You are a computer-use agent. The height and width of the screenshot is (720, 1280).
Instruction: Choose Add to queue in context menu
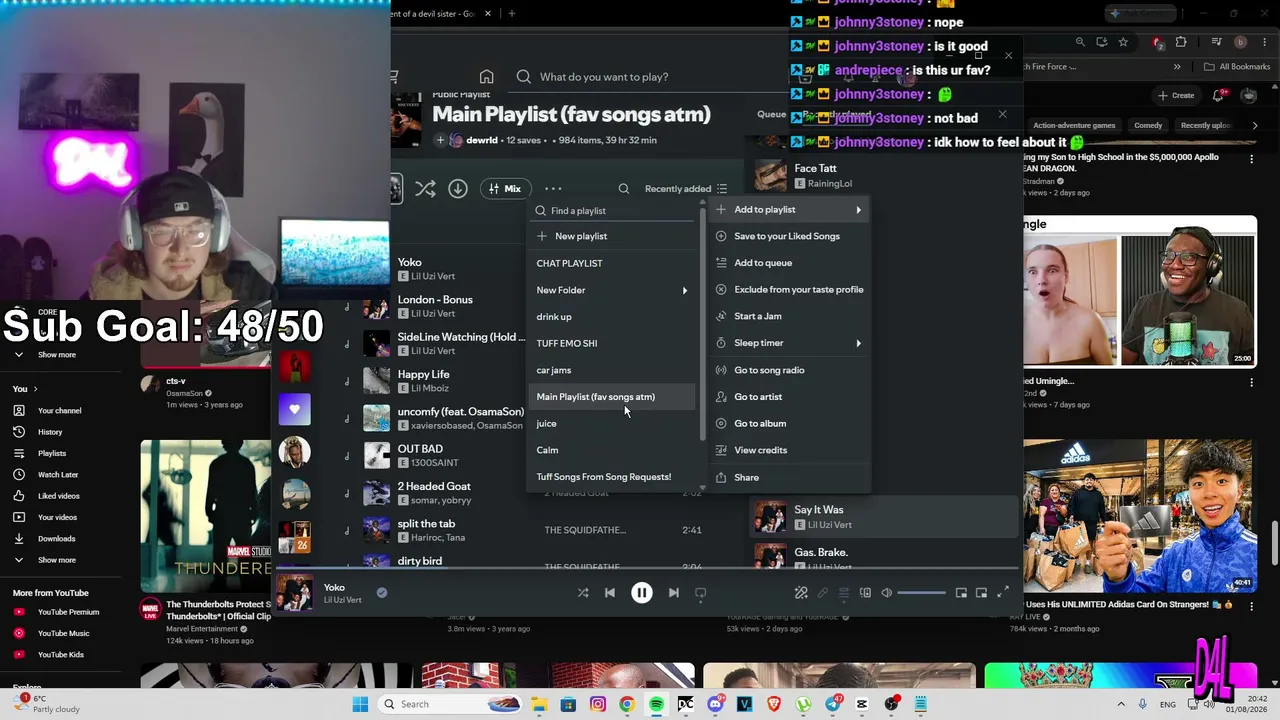point(763,263)
